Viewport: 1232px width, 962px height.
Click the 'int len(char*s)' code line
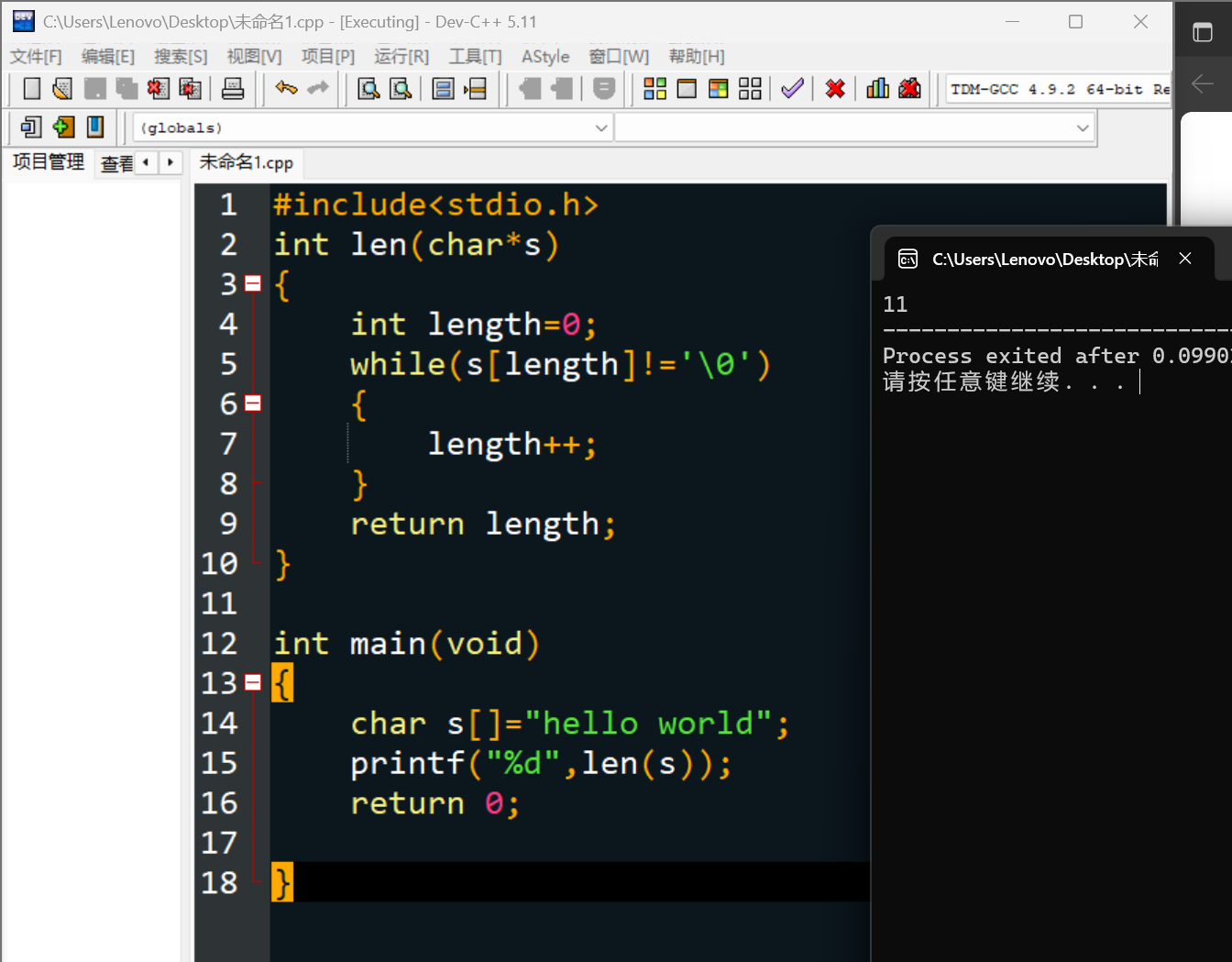click(416, 245)
